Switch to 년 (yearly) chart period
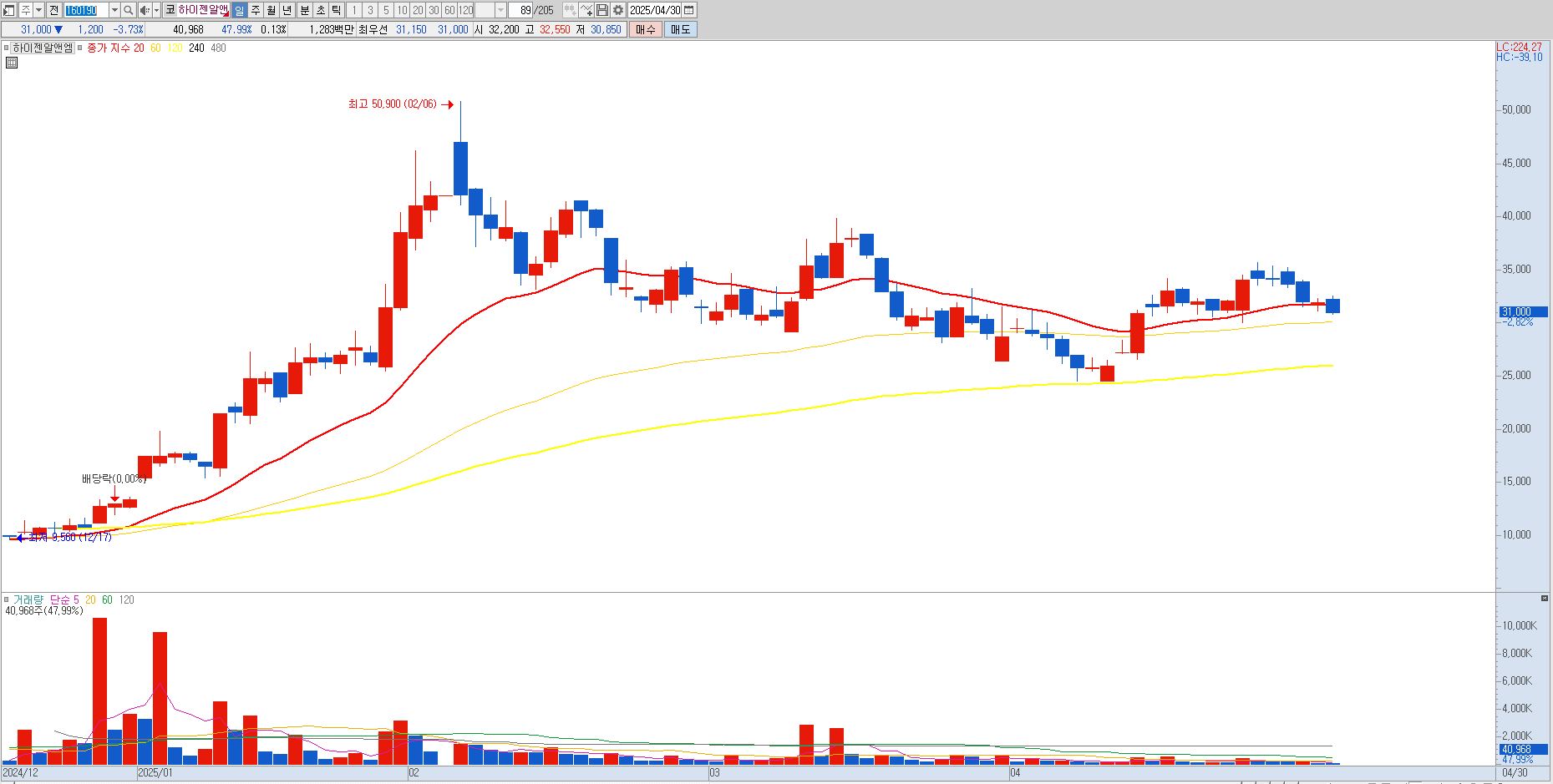The height and width of the screenshot is (784, 1553). [287, 10]
